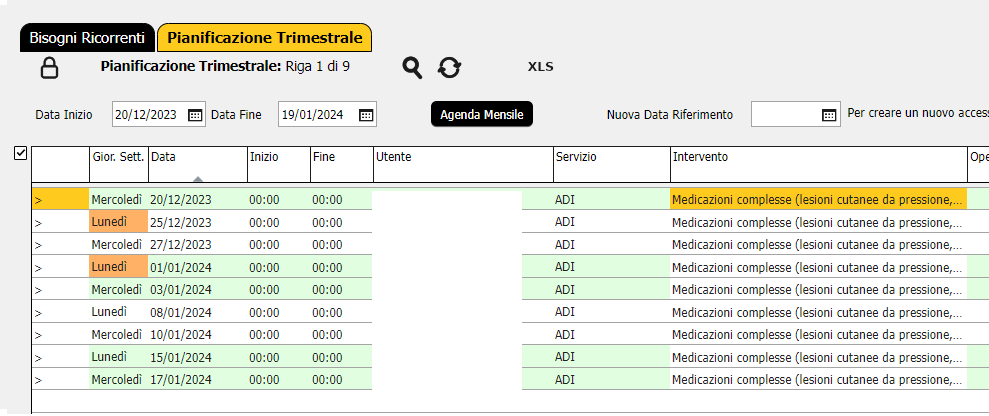Click the orange Lunedì cell for 01/01/2024

point(119,267)
